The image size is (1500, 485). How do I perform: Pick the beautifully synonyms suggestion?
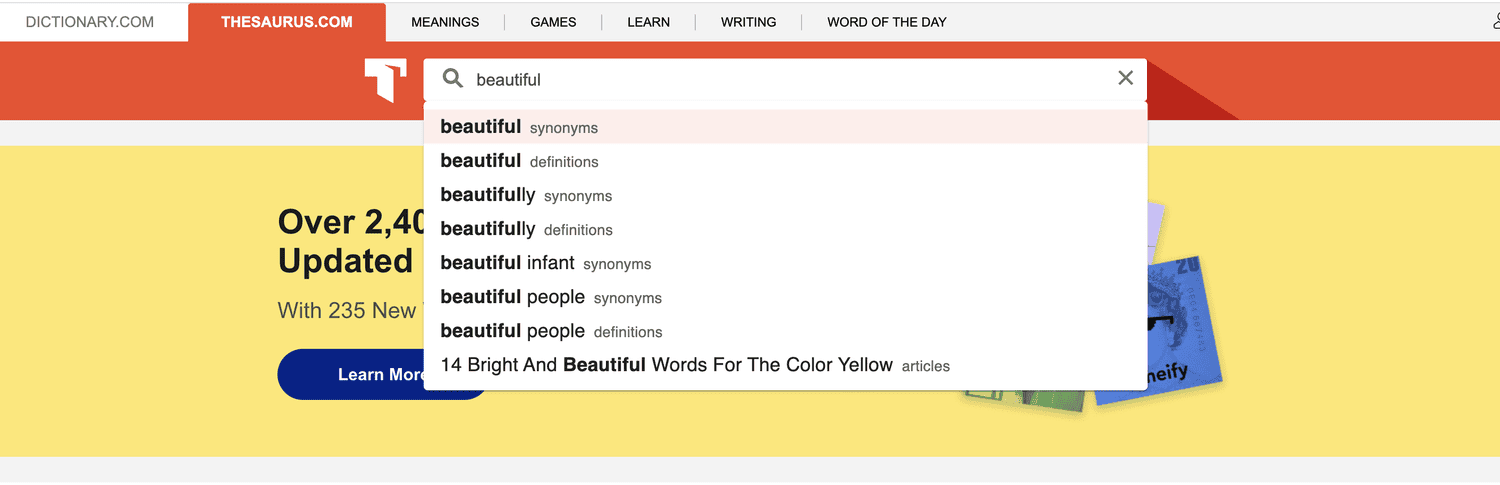point(785,195)
